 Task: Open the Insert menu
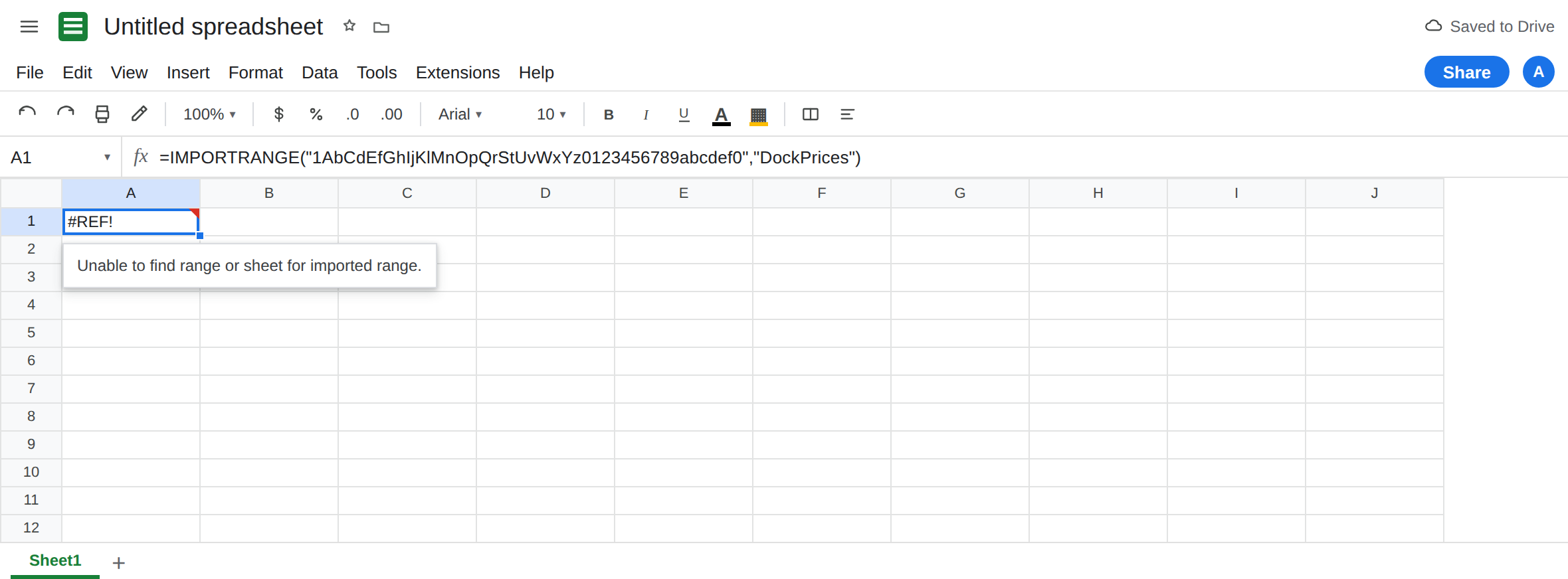(188, 72)
